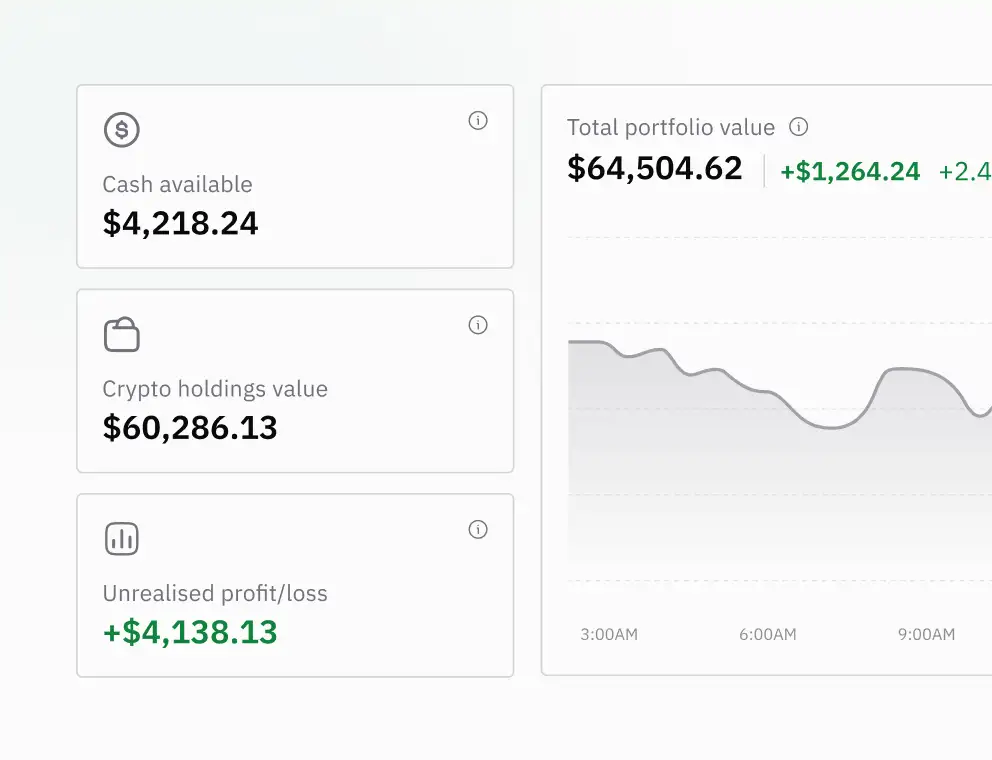The image size is (992, 760).
Task: Open info tooltip on Crypto holdings value card
Action: [x=478, y=325]
